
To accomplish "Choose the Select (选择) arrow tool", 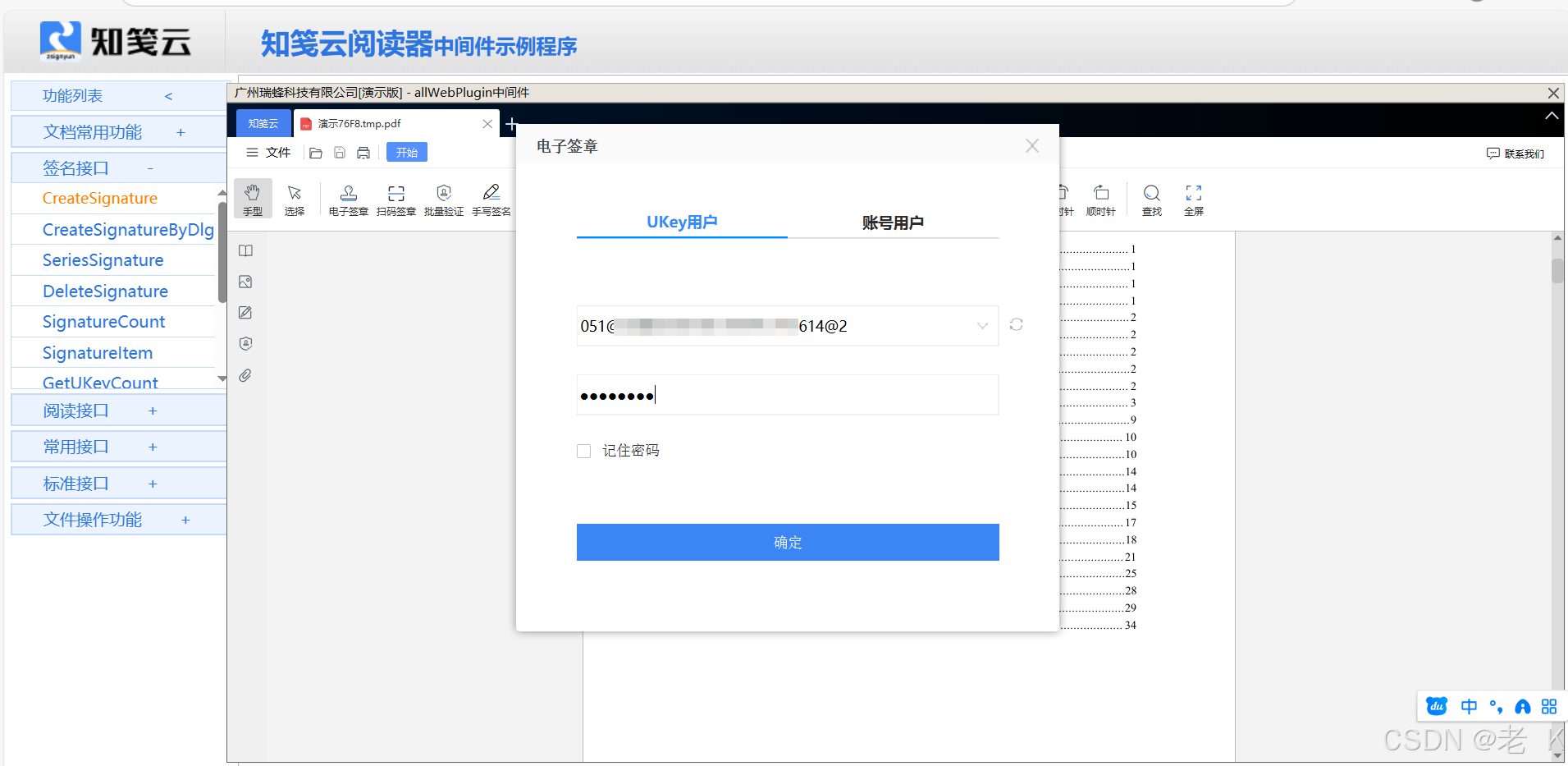I will 295,200.
